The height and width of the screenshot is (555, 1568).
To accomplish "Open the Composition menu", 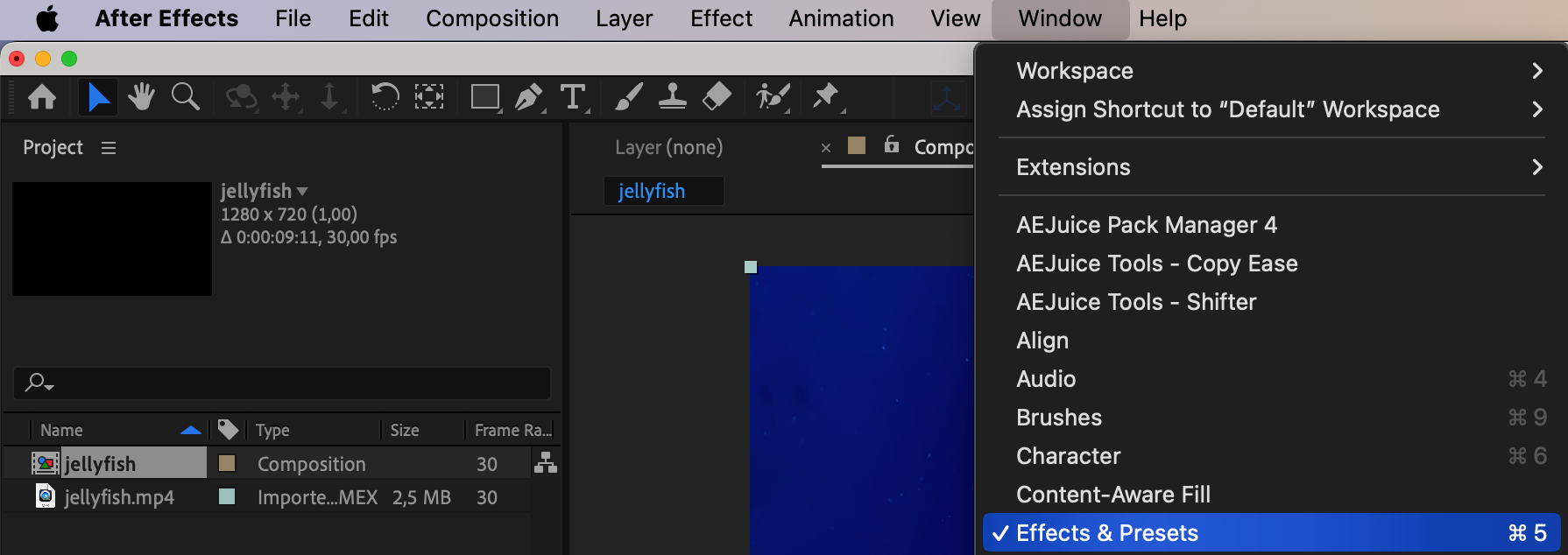I will tap(492, 18).
